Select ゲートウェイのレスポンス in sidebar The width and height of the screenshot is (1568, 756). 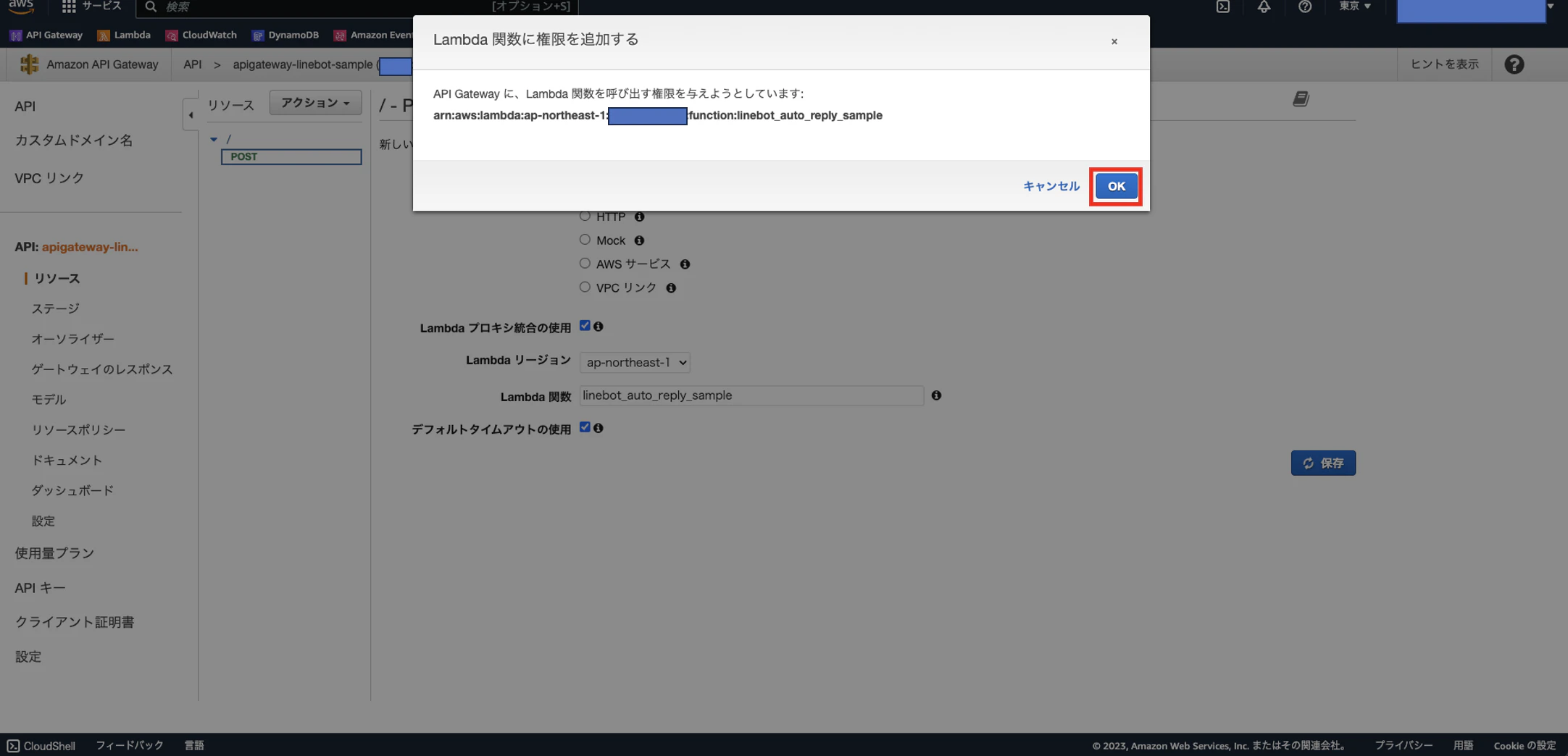102,369
